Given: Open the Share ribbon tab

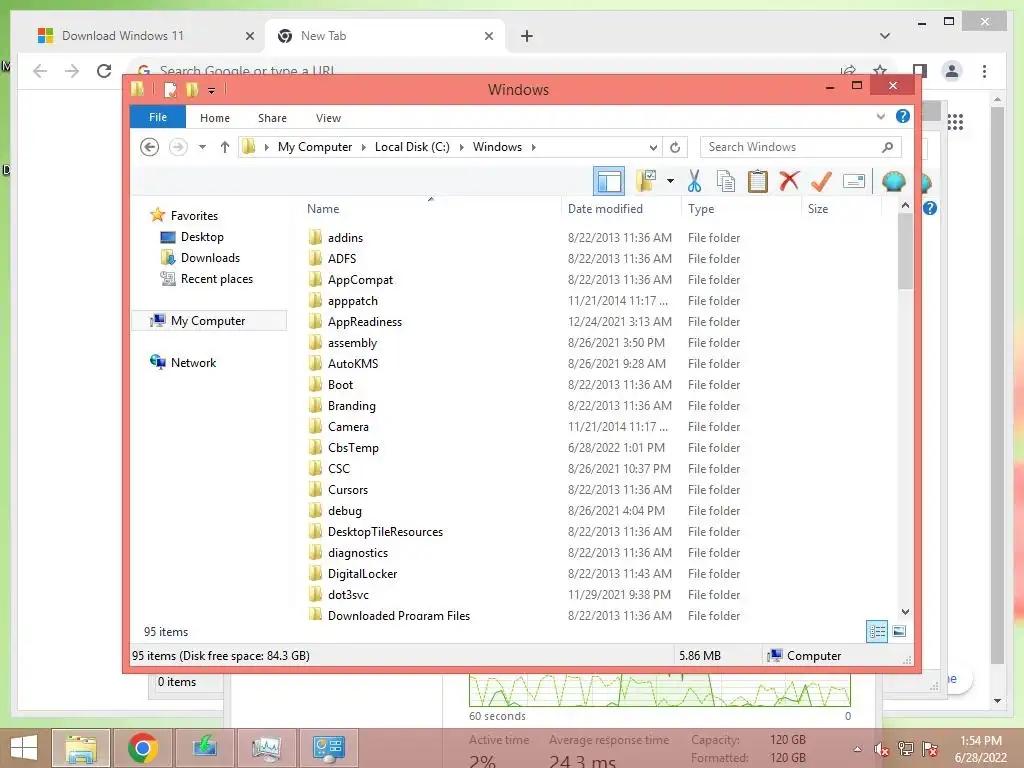Looking at the screenshot, I should [272, 118].
